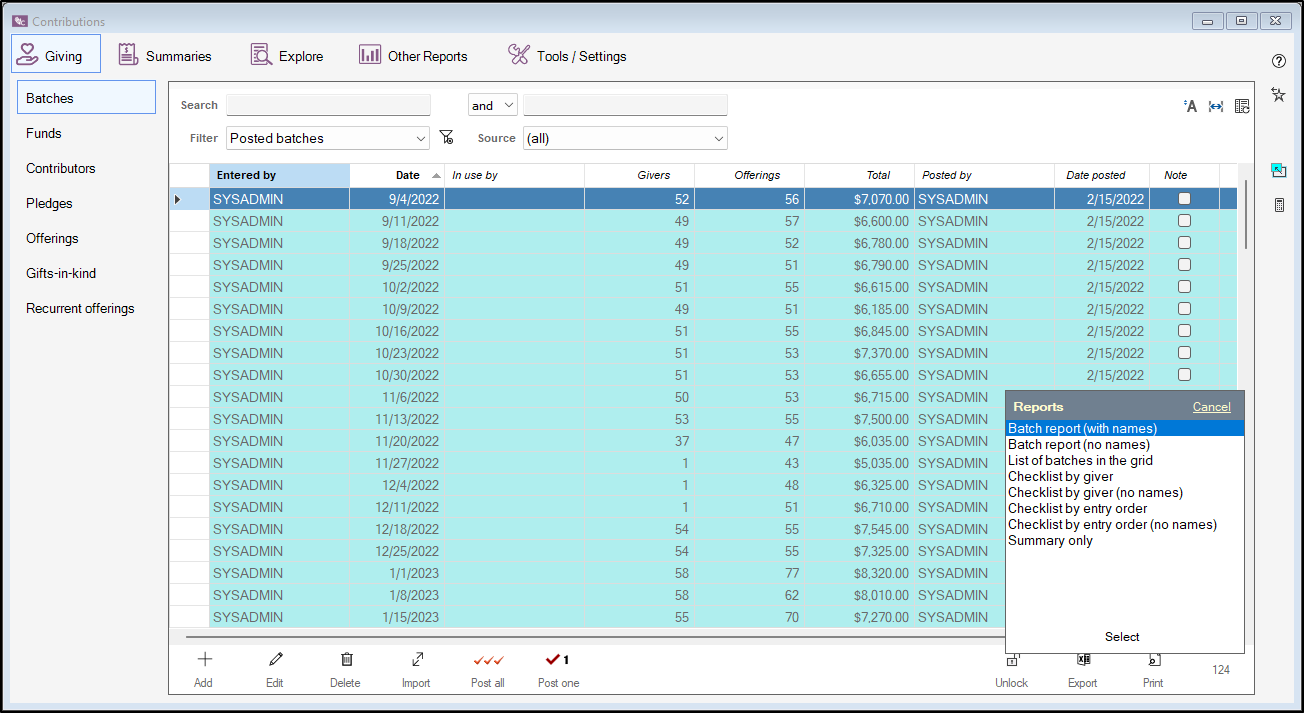Check the Note box for the 9/18/2022 batch
1304x713 pixels.
(x=1184, y=243)
